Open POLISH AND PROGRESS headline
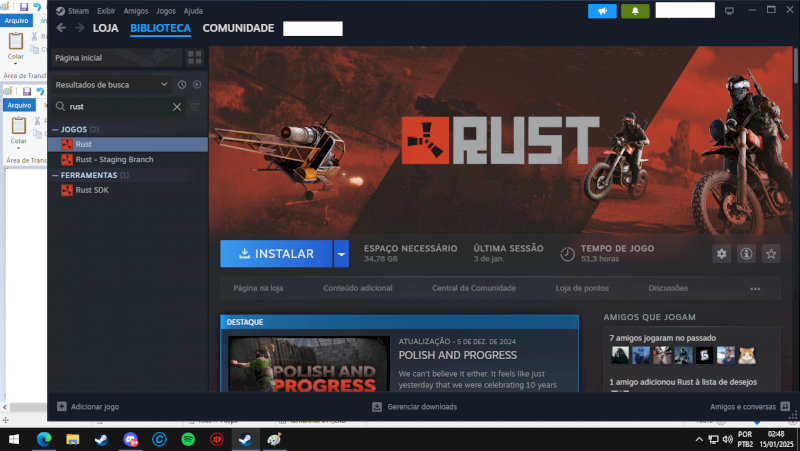800x451 pixels. [458, 355]
